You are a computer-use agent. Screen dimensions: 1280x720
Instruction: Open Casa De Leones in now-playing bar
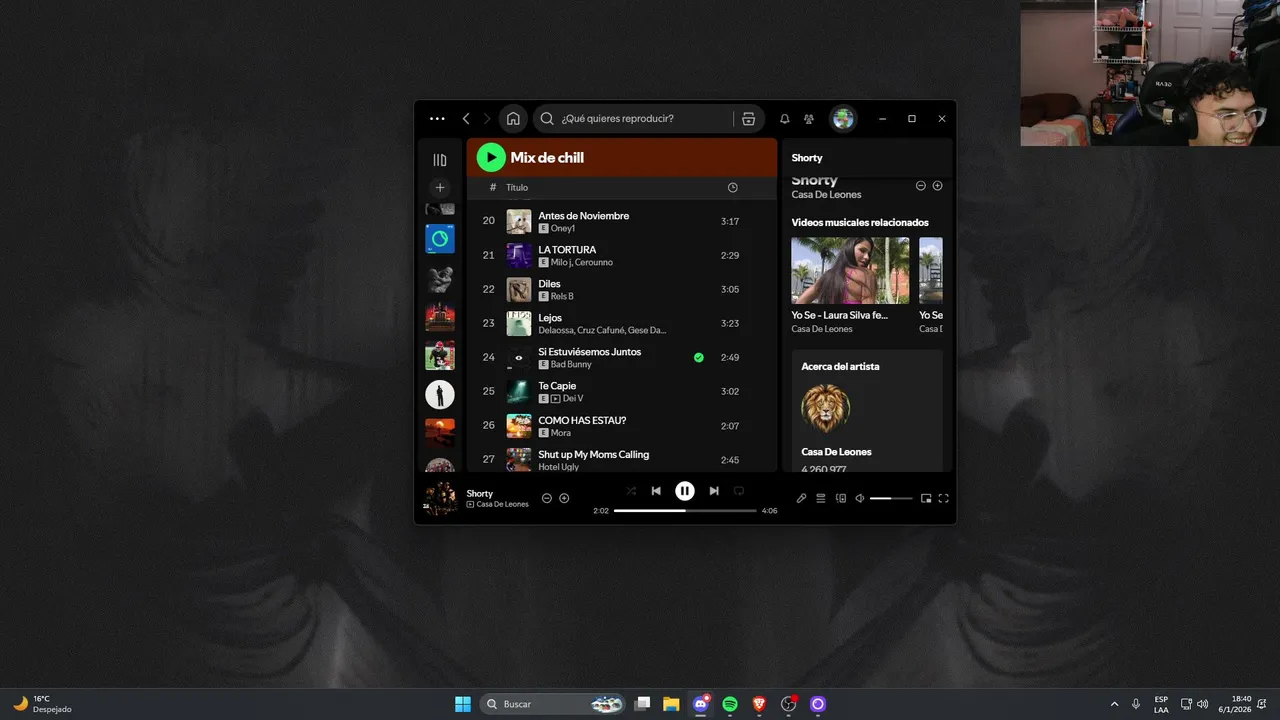pyautogui.click(x=502, y=504)
